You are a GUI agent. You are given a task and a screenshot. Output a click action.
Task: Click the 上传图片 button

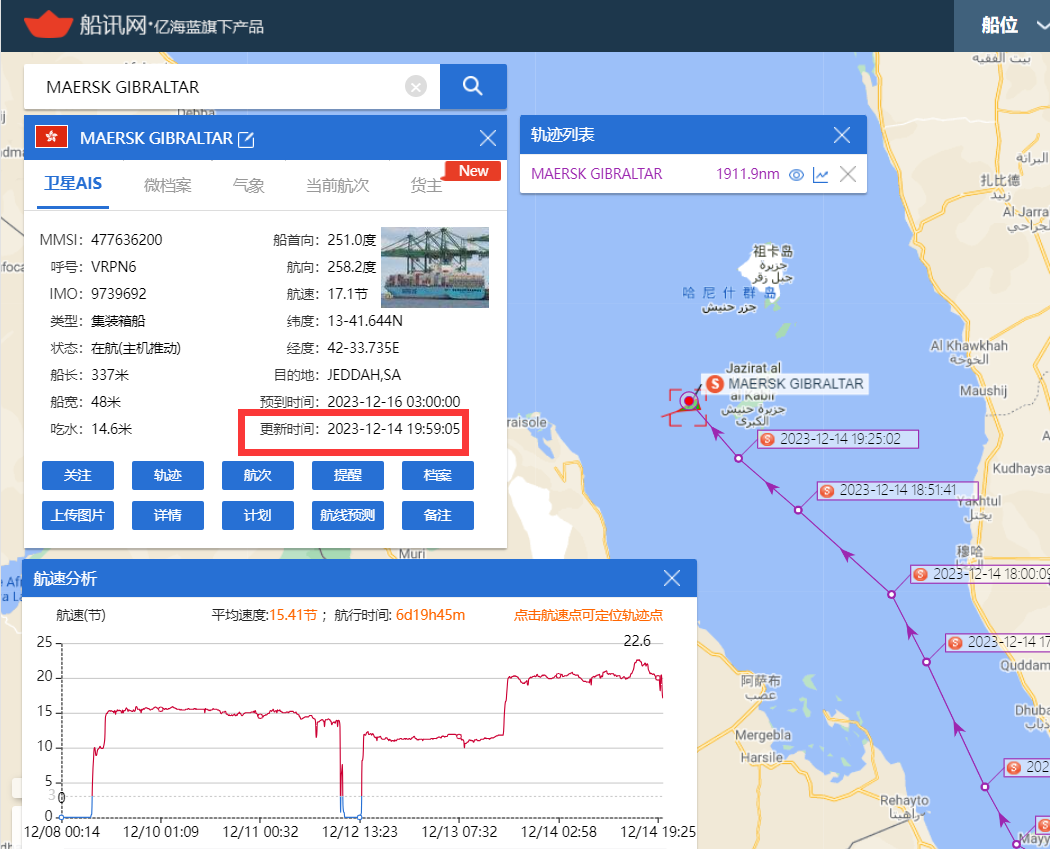pyautogui.click(x=78, y=516)
